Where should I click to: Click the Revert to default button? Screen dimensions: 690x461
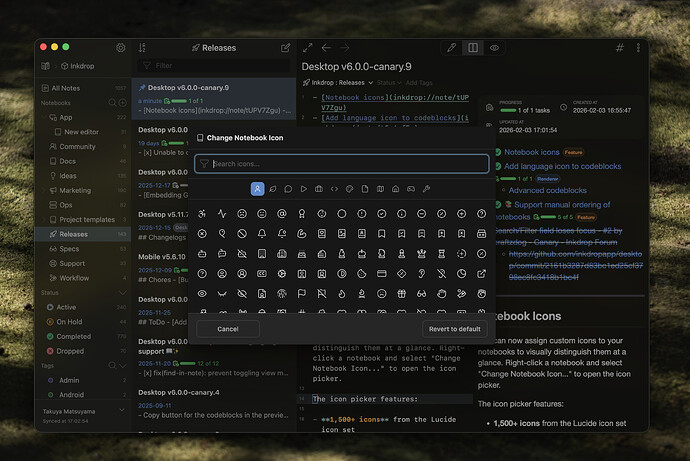click(454, 328)
